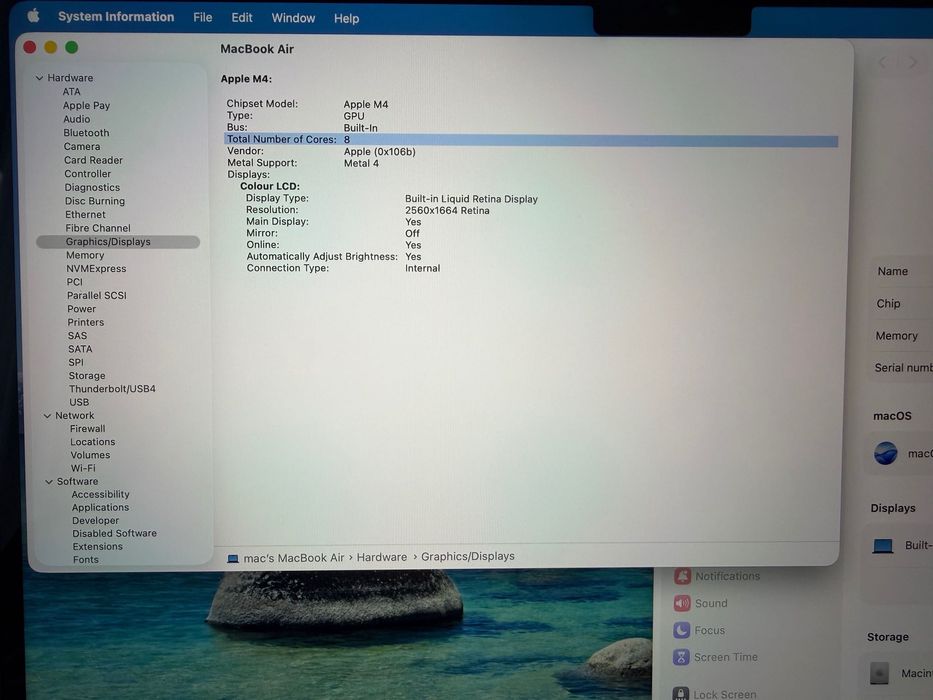933x700 pixels.
Task: Select the Total Number of Cores row
Action: point(531,140)
